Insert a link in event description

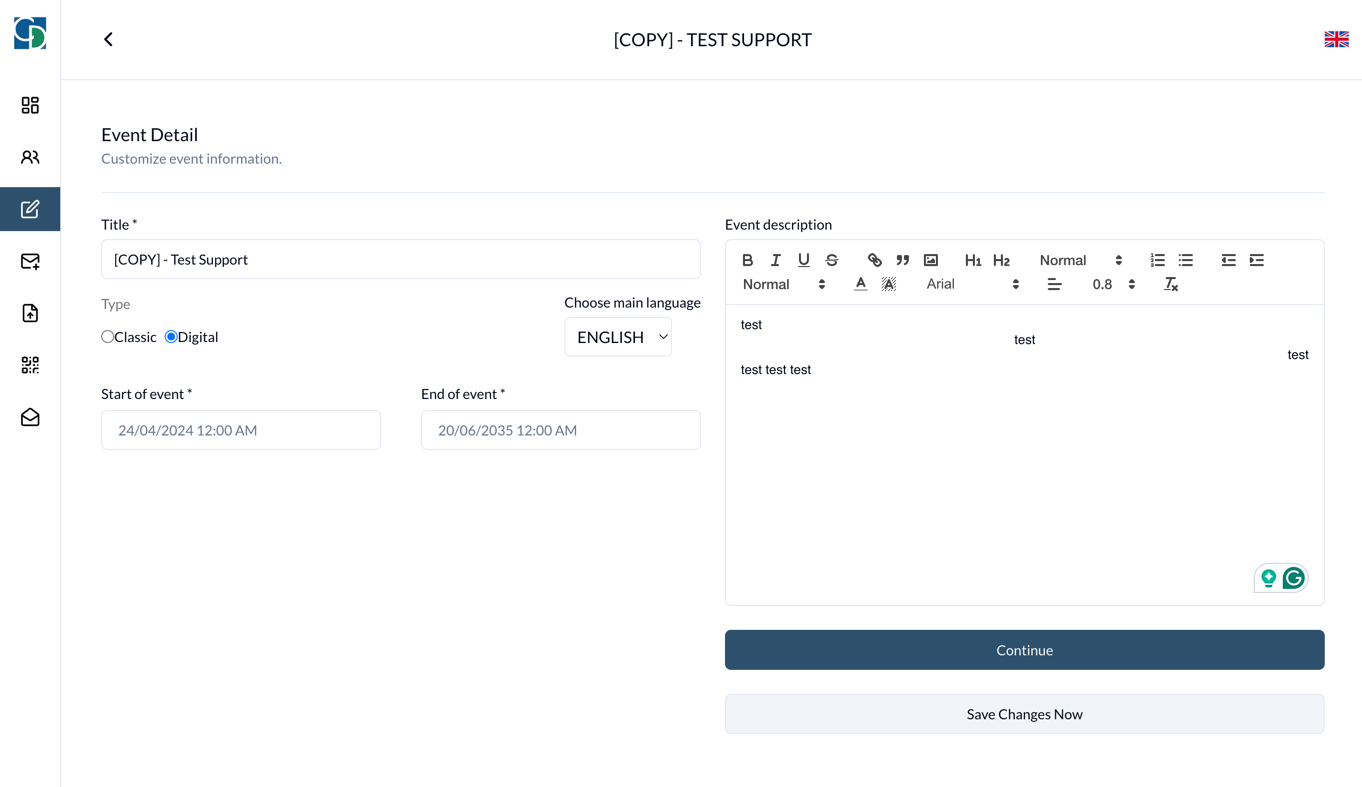pos(874,260)
